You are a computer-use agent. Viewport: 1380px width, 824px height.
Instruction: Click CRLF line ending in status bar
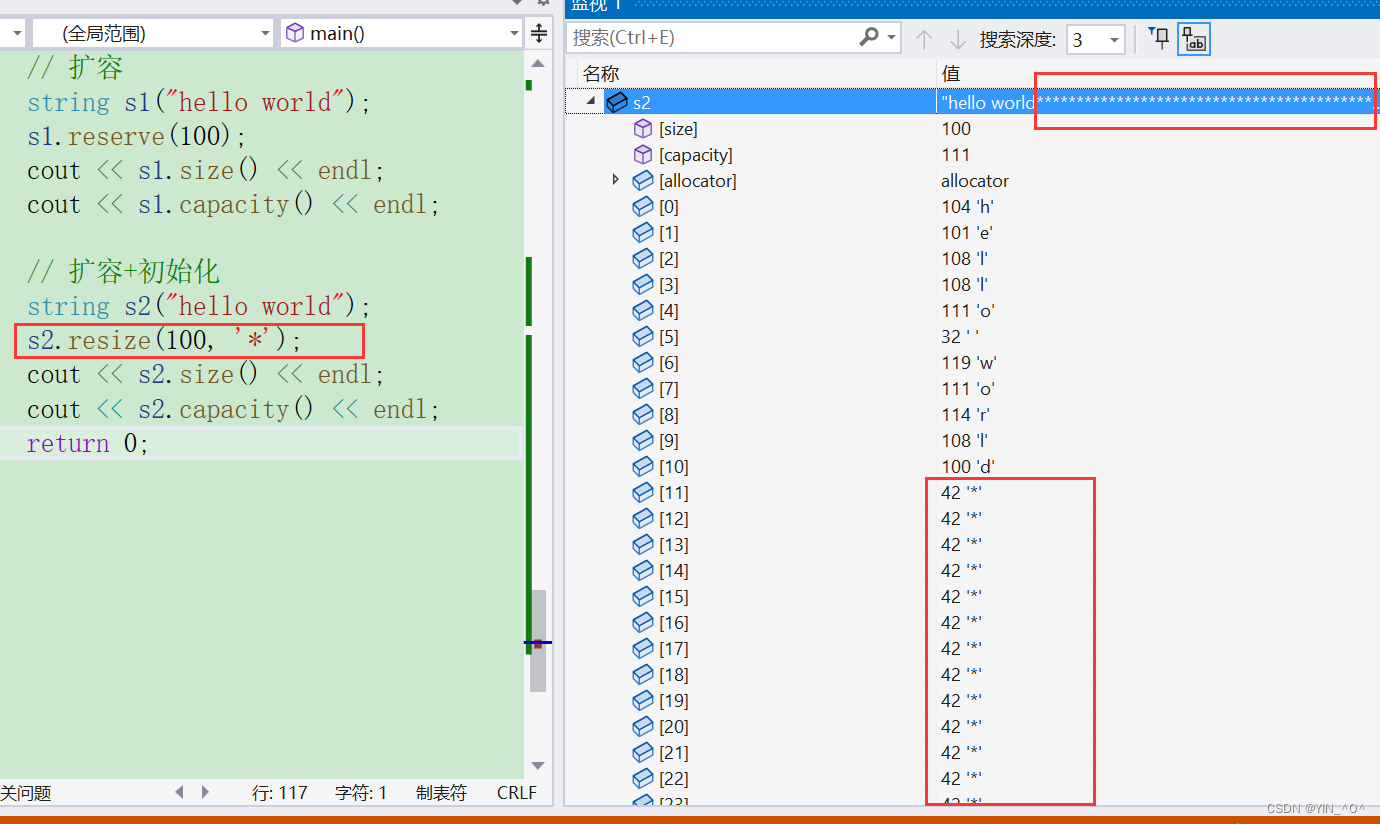tap(516, 793)
